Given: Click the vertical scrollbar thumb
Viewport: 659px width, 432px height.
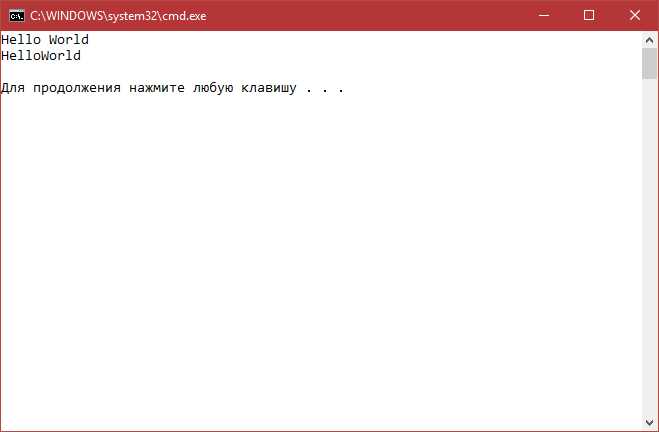Looking at the screenshot, I should point(649,63).
